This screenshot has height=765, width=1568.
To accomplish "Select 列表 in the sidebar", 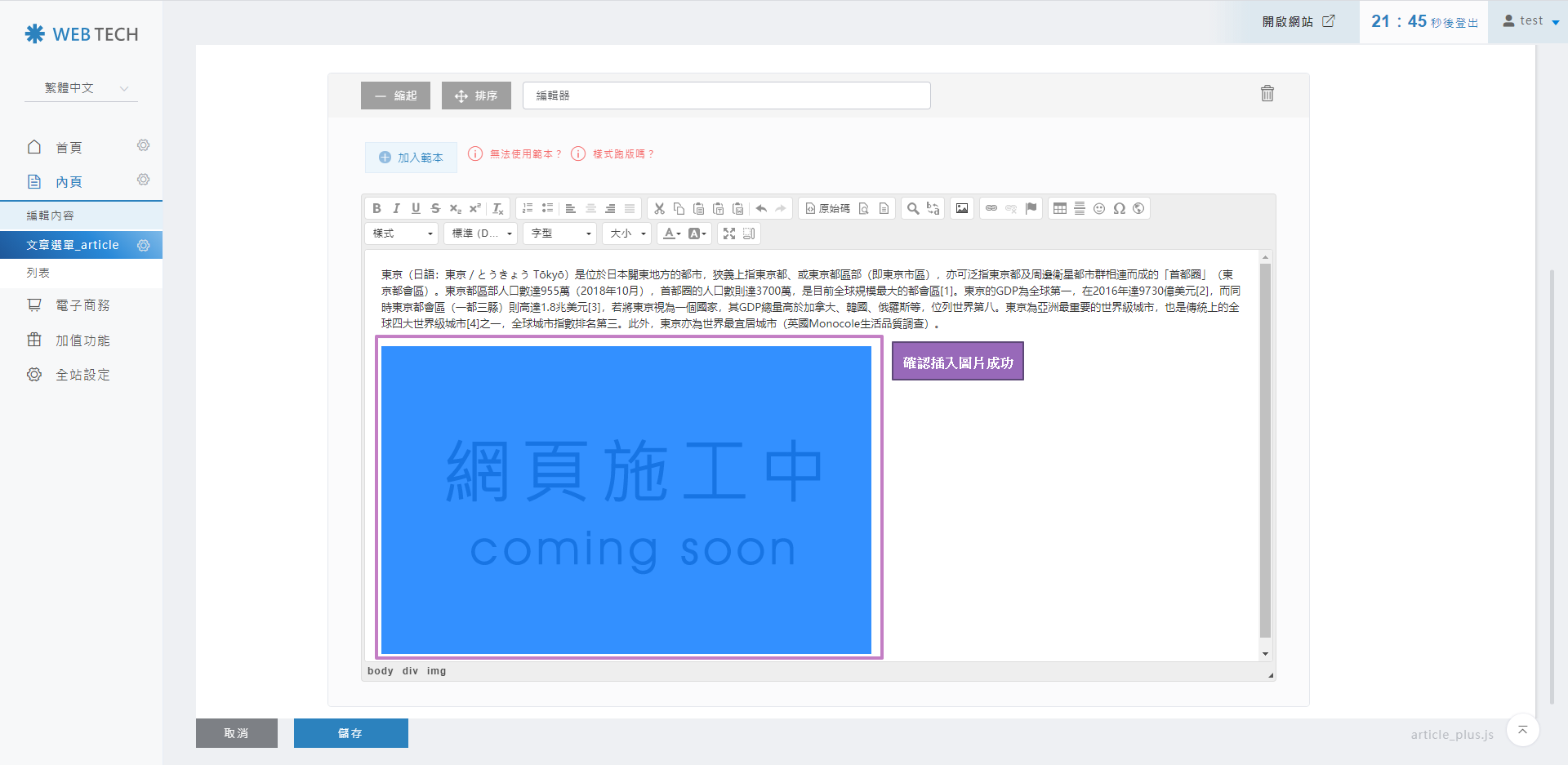I will click(x=38, y=273).
